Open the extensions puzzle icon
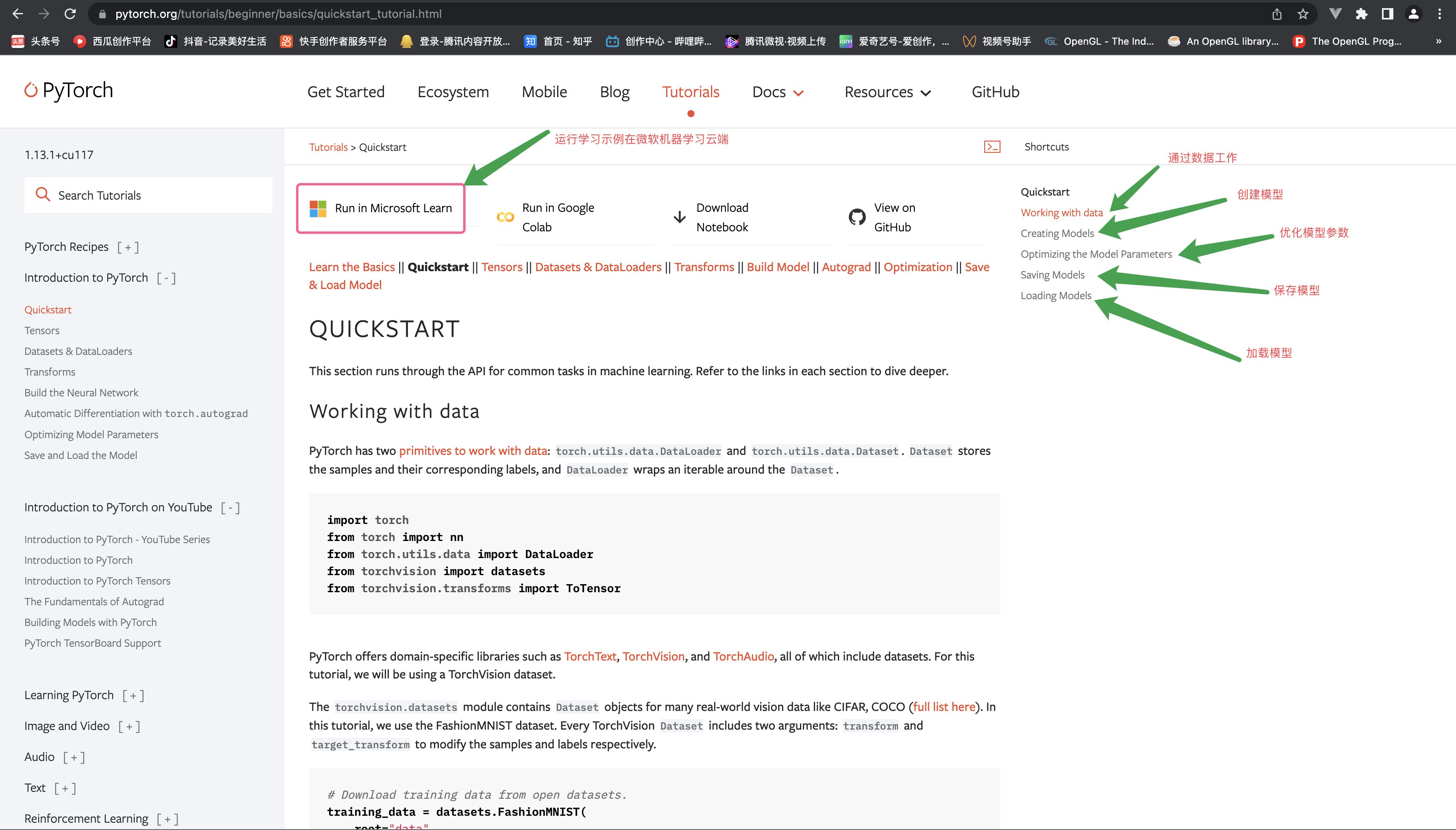The height and width of the screenshot is (830, 1456). pos(1361,14)
